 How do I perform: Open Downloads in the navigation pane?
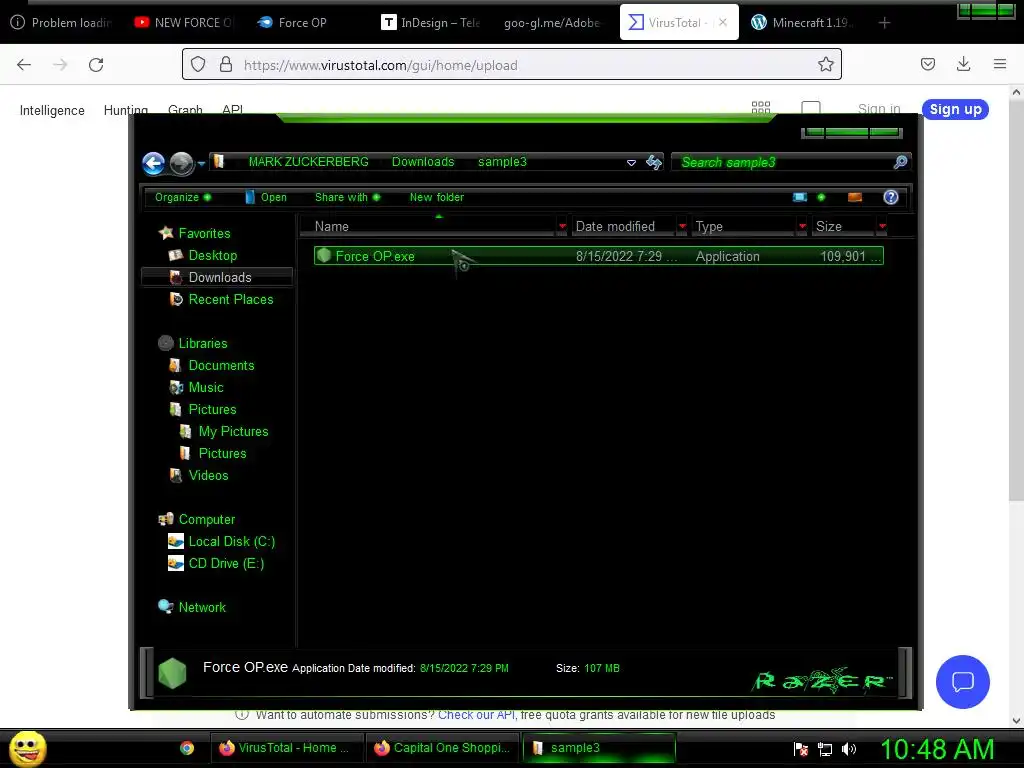pyautogui.click(x=217, y=277)
